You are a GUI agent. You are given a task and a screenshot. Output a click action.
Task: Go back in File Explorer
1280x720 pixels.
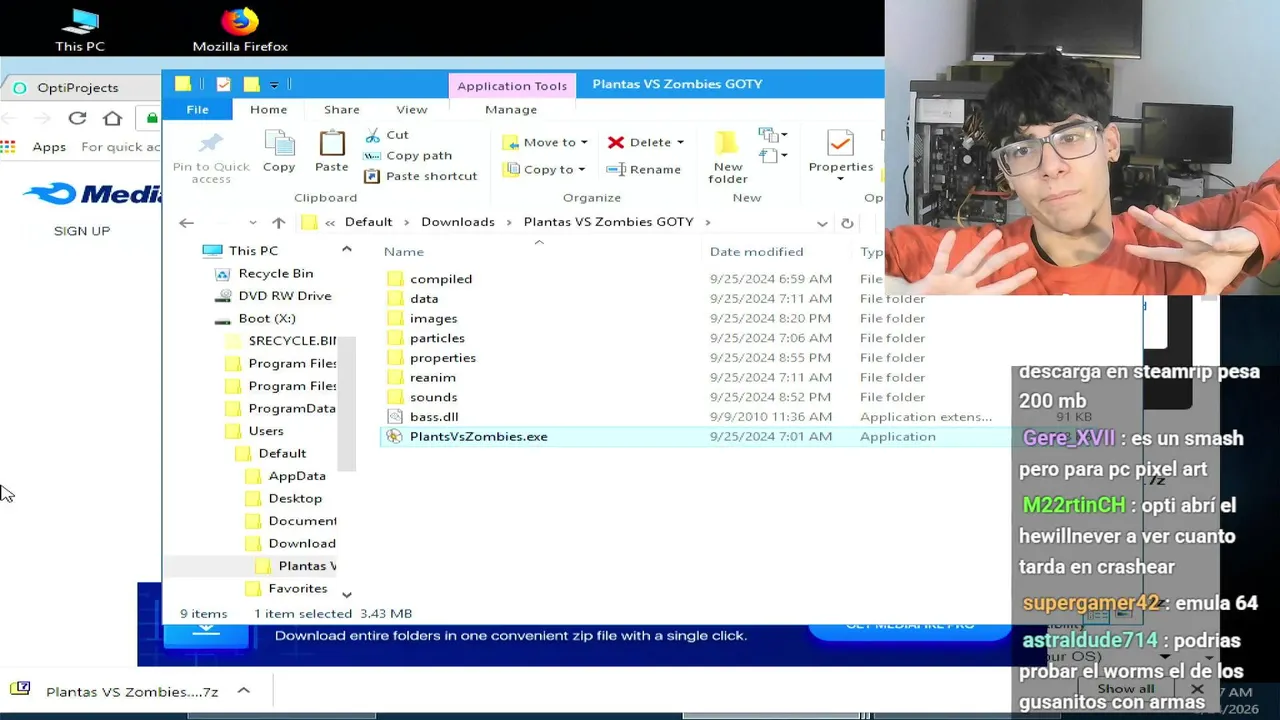point(186,223)
